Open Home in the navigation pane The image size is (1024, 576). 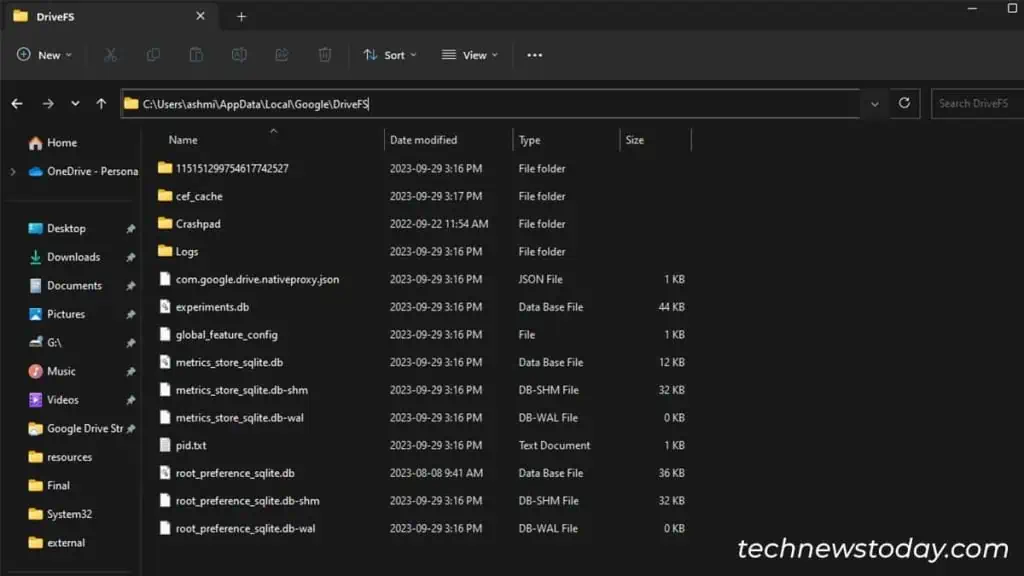53,142
